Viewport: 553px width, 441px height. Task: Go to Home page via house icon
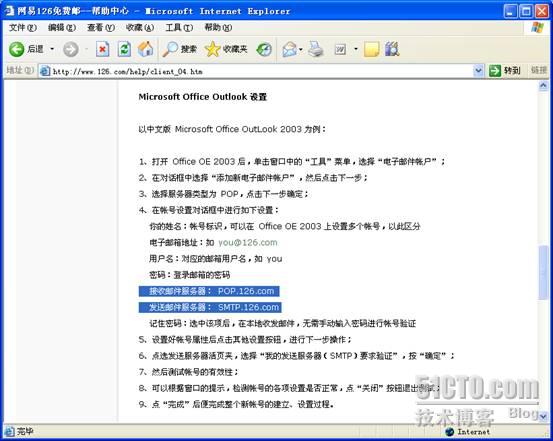coord(146,49)
